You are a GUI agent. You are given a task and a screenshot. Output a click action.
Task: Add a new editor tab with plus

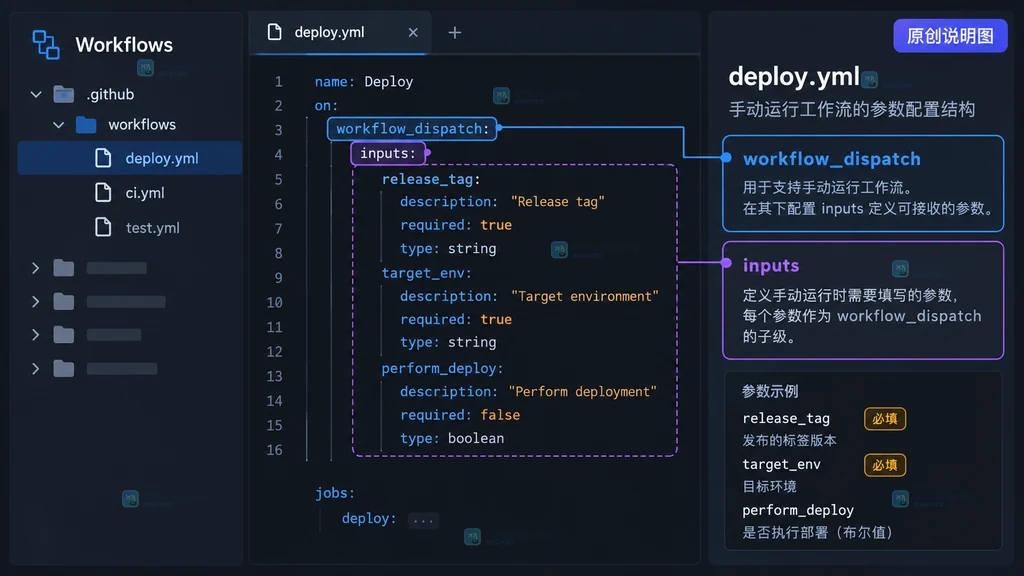455,32
